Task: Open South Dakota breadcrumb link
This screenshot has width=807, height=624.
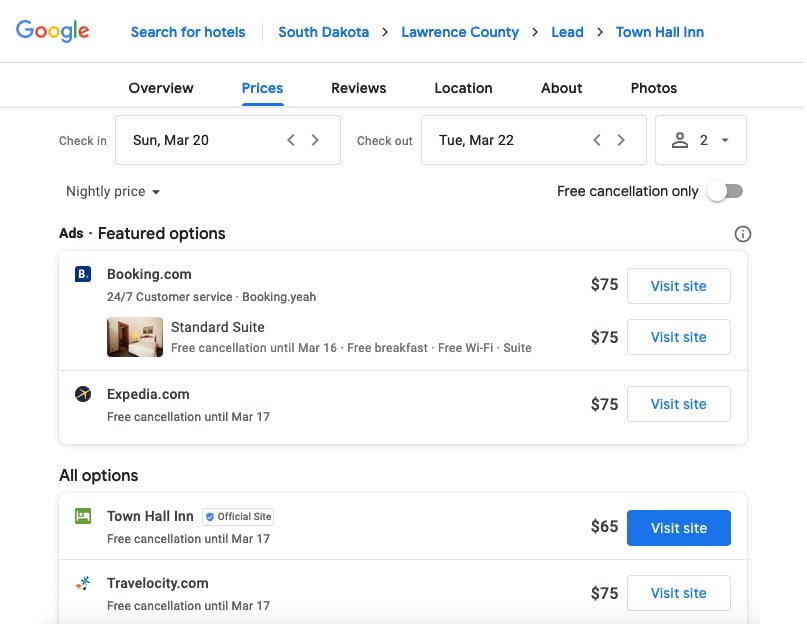Action: click(x=324, y=32)
